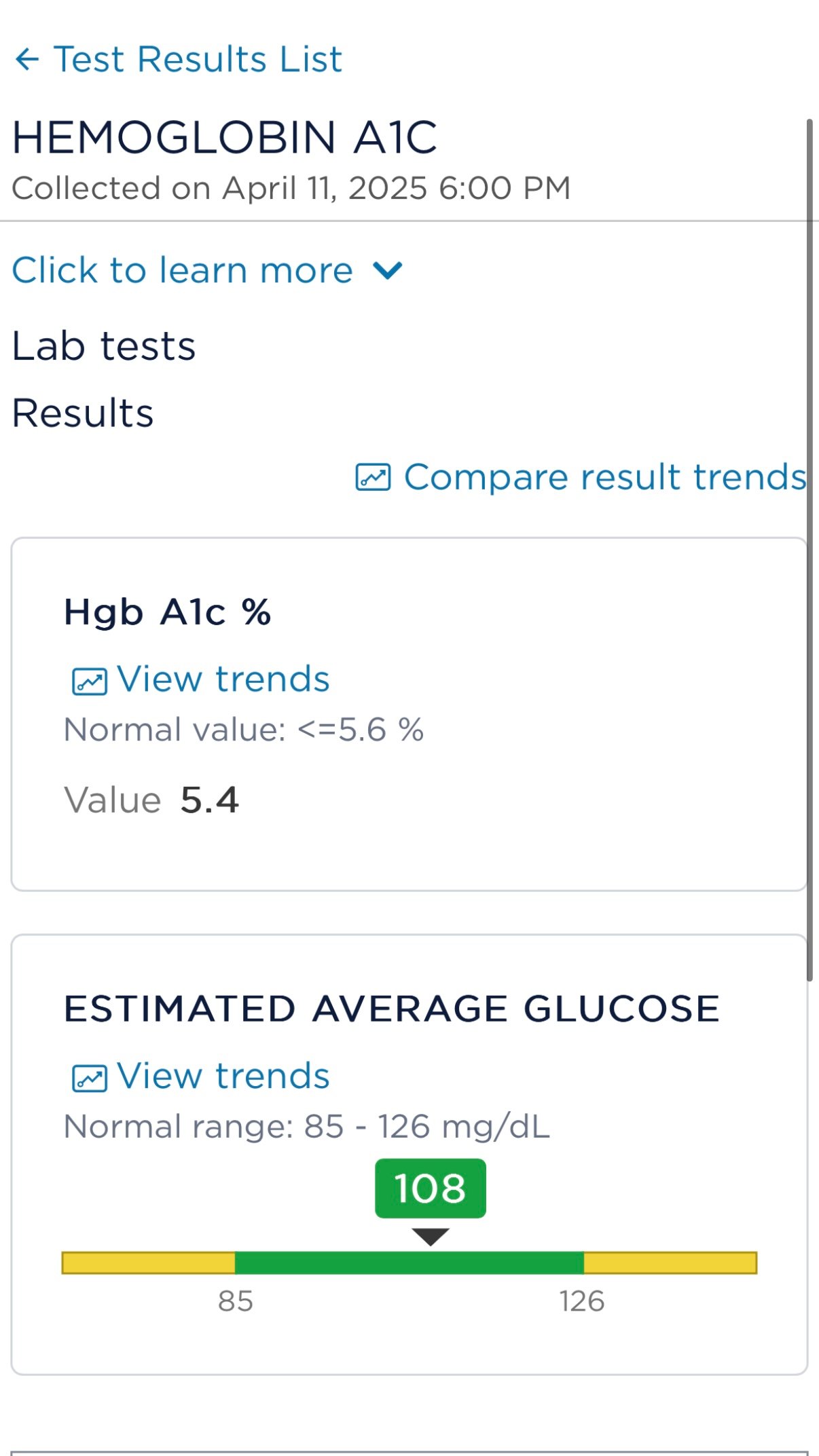
Task: Click trend icon under Estimated Average Glucose
Action: click(90, 1079)
